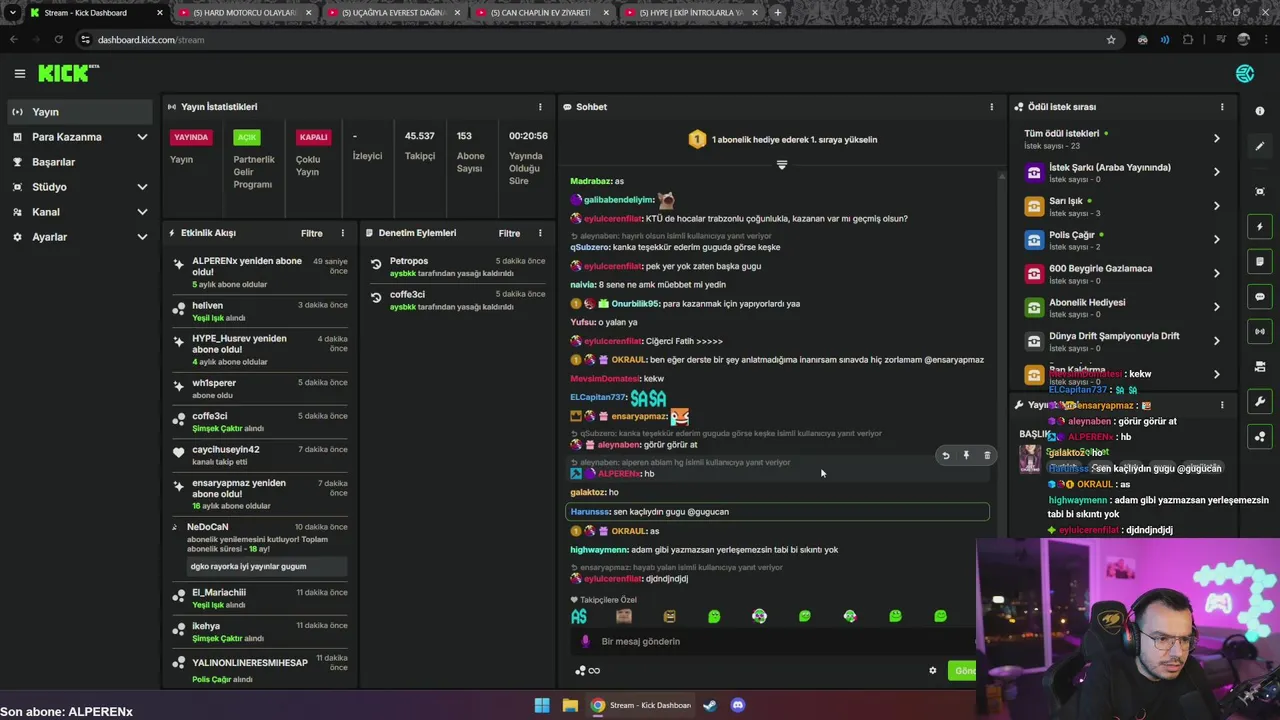Expand Para Kazanma sidebar section
Viewport: 1280px width, 720px height.
tap(142, 137)
